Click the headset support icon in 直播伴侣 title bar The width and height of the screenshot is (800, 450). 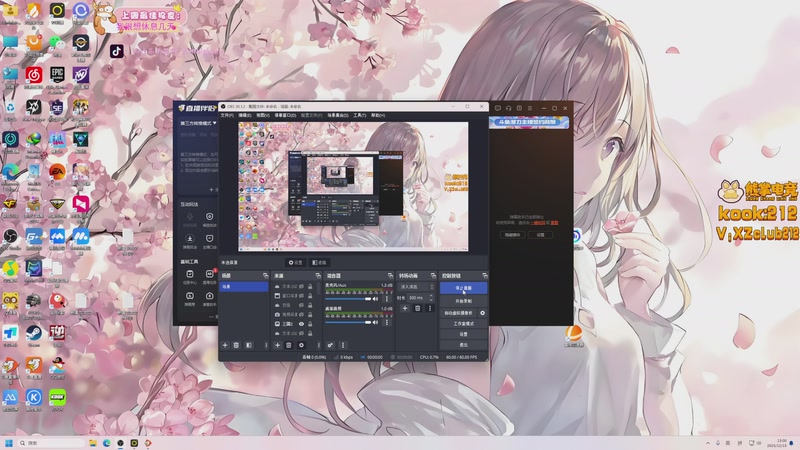pos(509,108)
